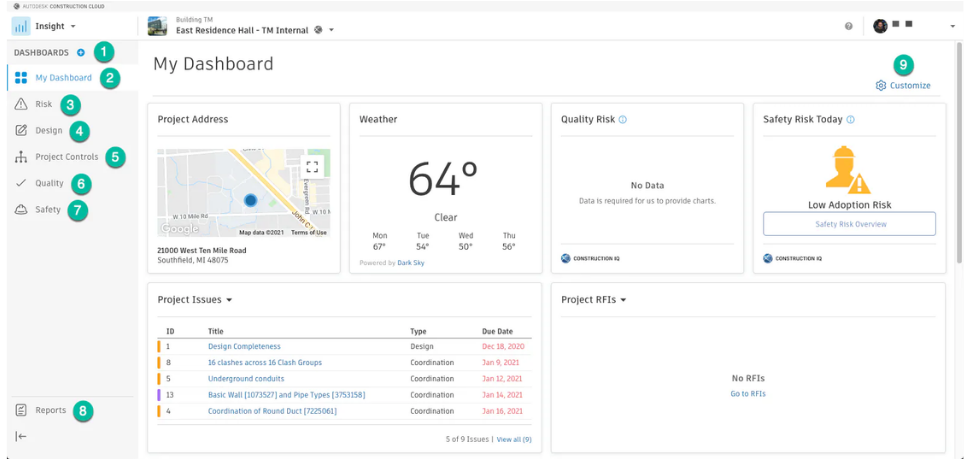Click the Design pencil icon

21,130
